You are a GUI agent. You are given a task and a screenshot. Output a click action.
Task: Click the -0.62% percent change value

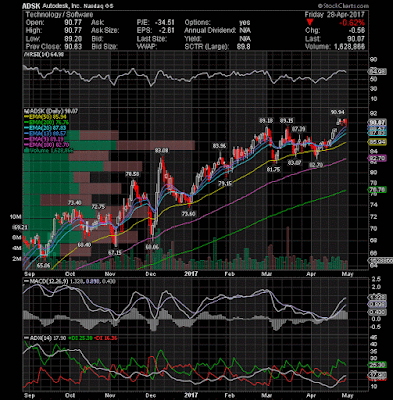point(351,23)
